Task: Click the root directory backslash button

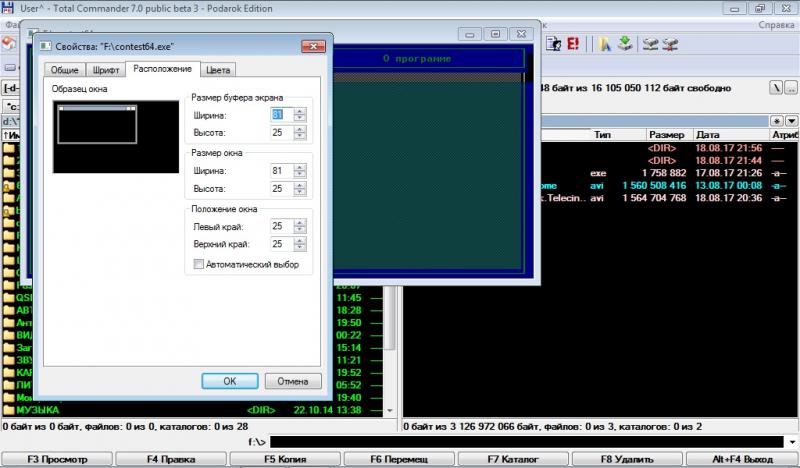Action: [775, 88]
